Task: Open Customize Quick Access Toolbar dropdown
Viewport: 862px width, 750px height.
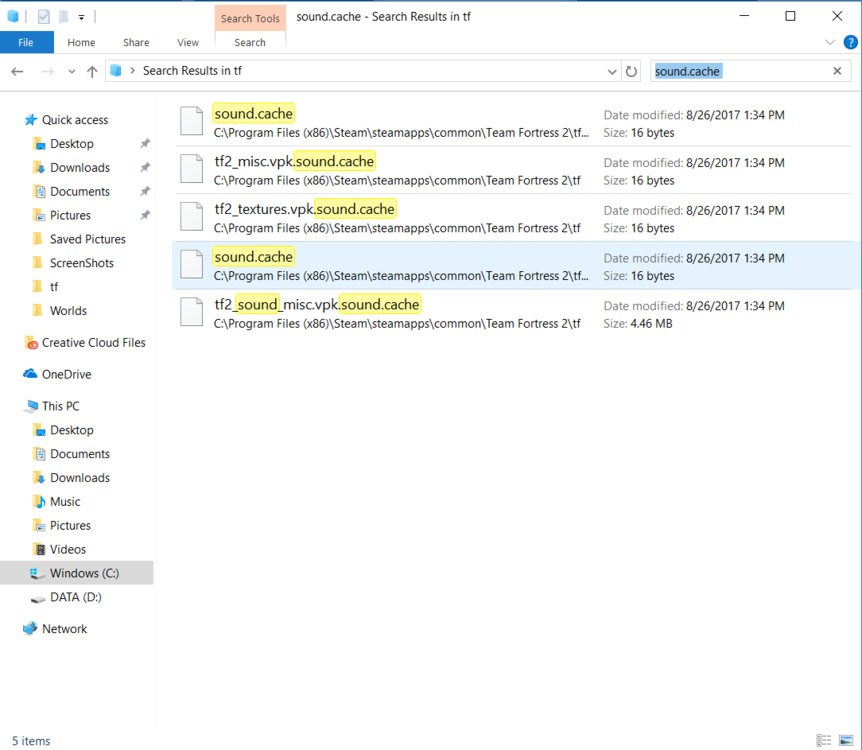Action: (x=81, y=18)
